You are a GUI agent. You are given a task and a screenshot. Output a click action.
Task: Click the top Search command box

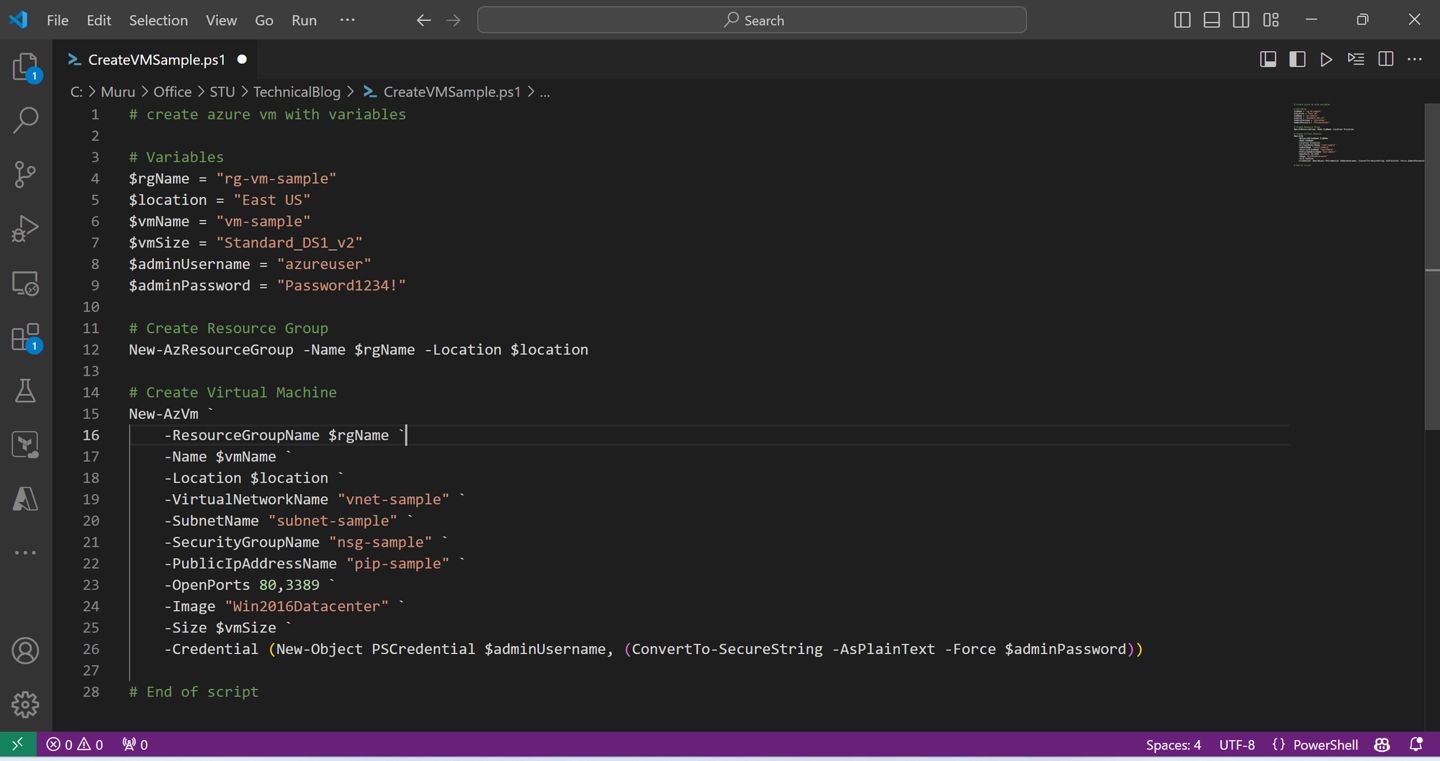(752, 20)
